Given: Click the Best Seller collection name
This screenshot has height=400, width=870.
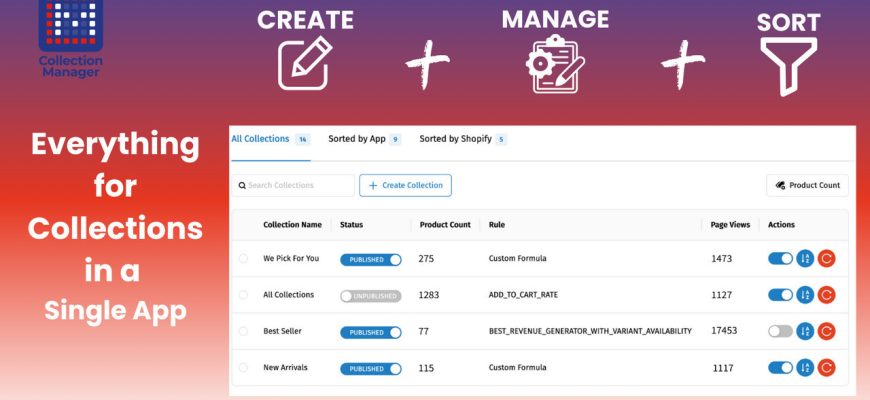Looking at the screenshot, I should coord(282,331).
